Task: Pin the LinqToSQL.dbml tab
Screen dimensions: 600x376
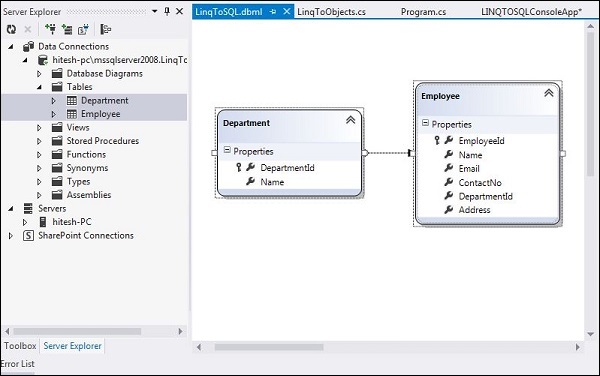Action: [273, 12]
